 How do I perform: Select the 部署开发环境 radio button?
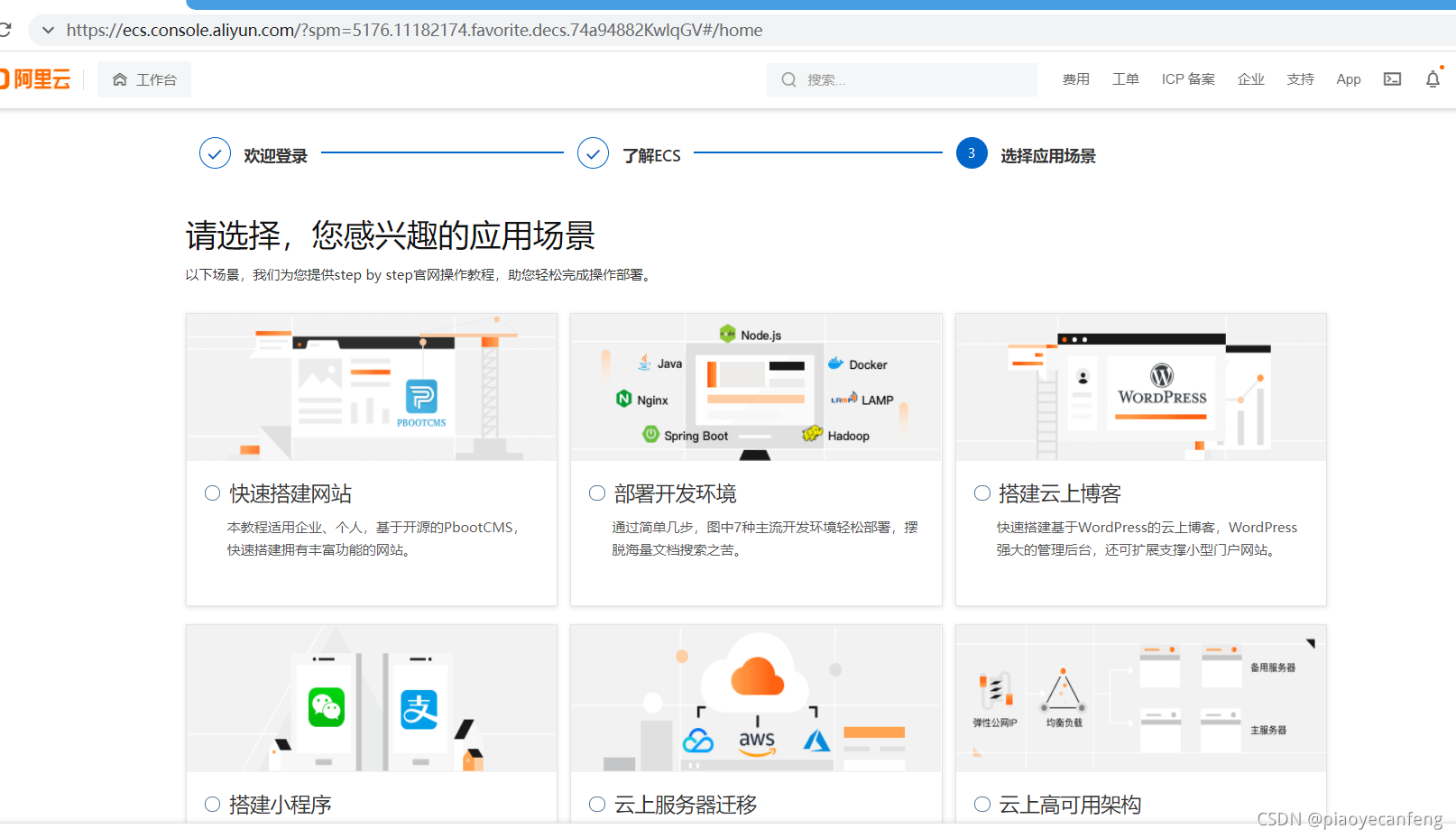coord(596,493)
